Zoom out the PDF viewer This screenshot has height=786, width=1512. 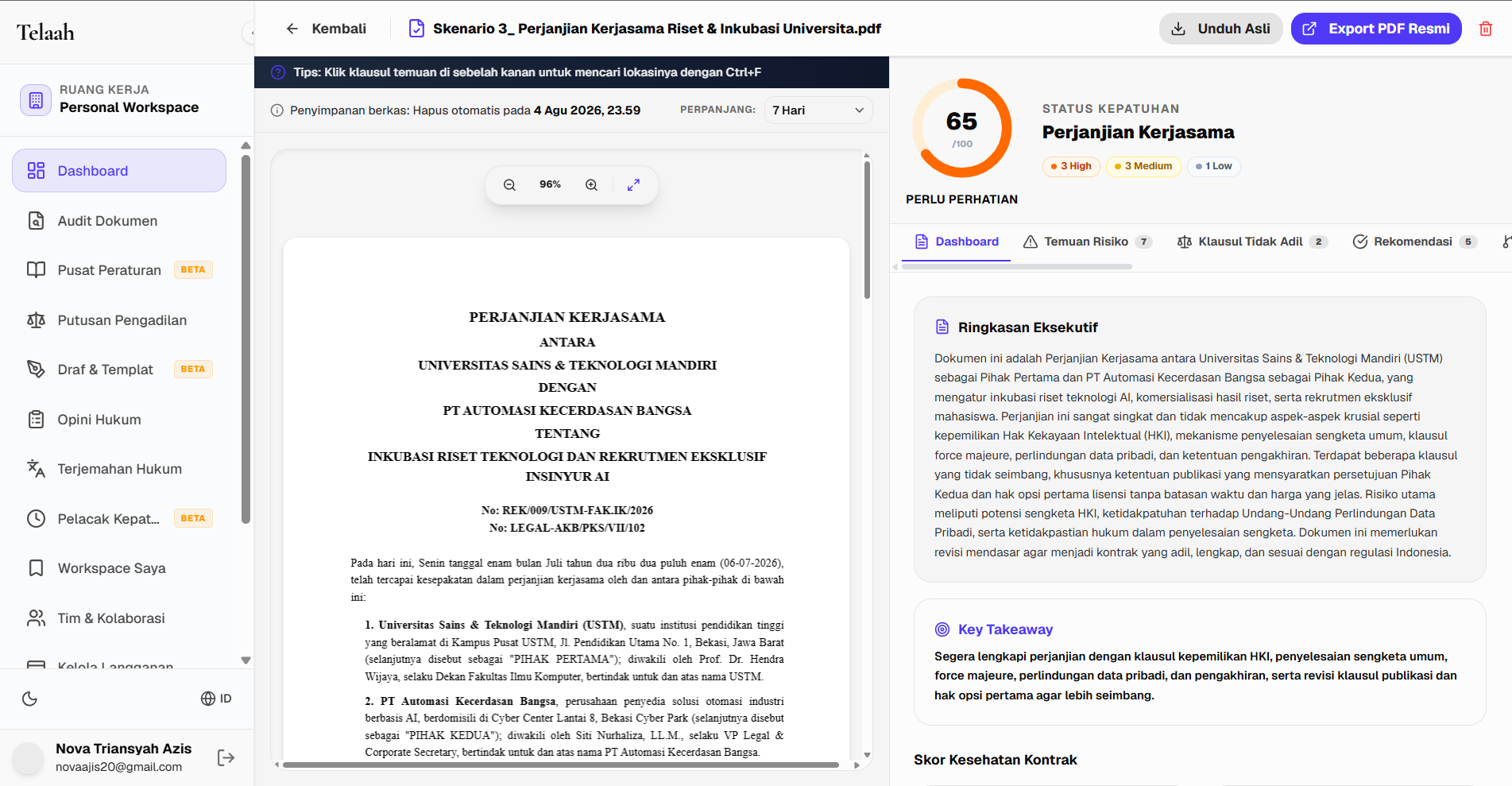coord(509,185)
